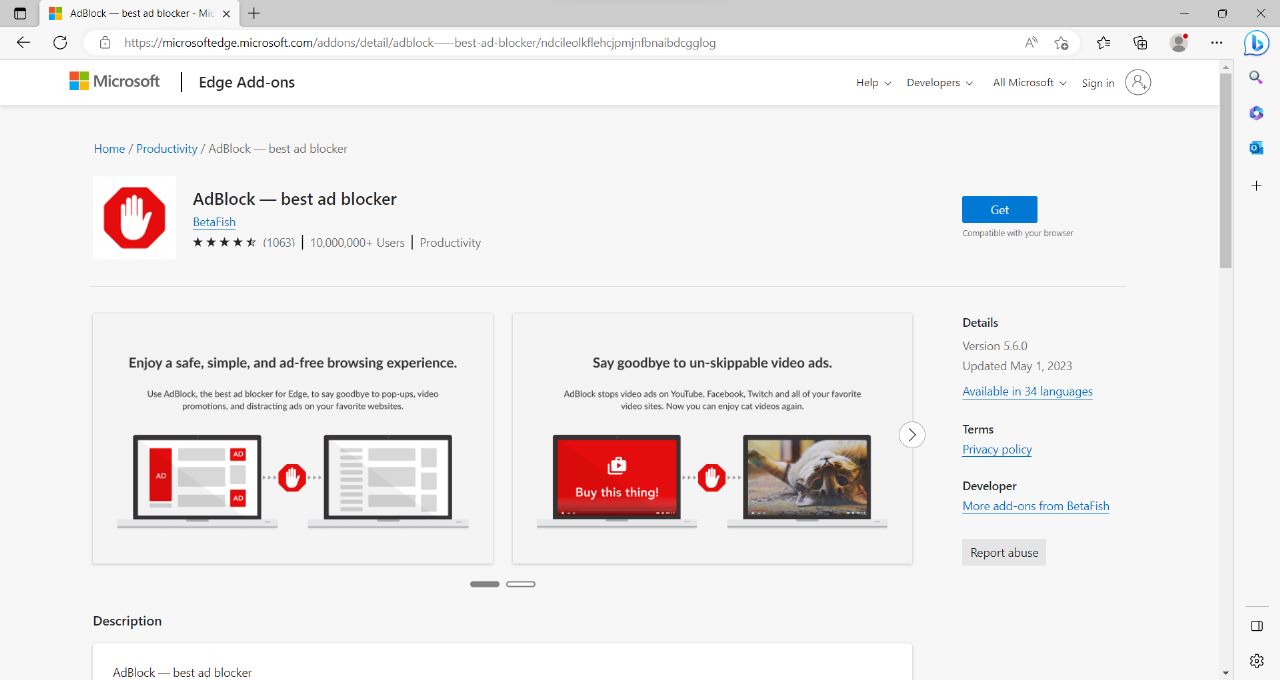Screen dimensions: 1280x680
Task: Open browser settings gear in sidebar
Action: (x=1256, y=660)
